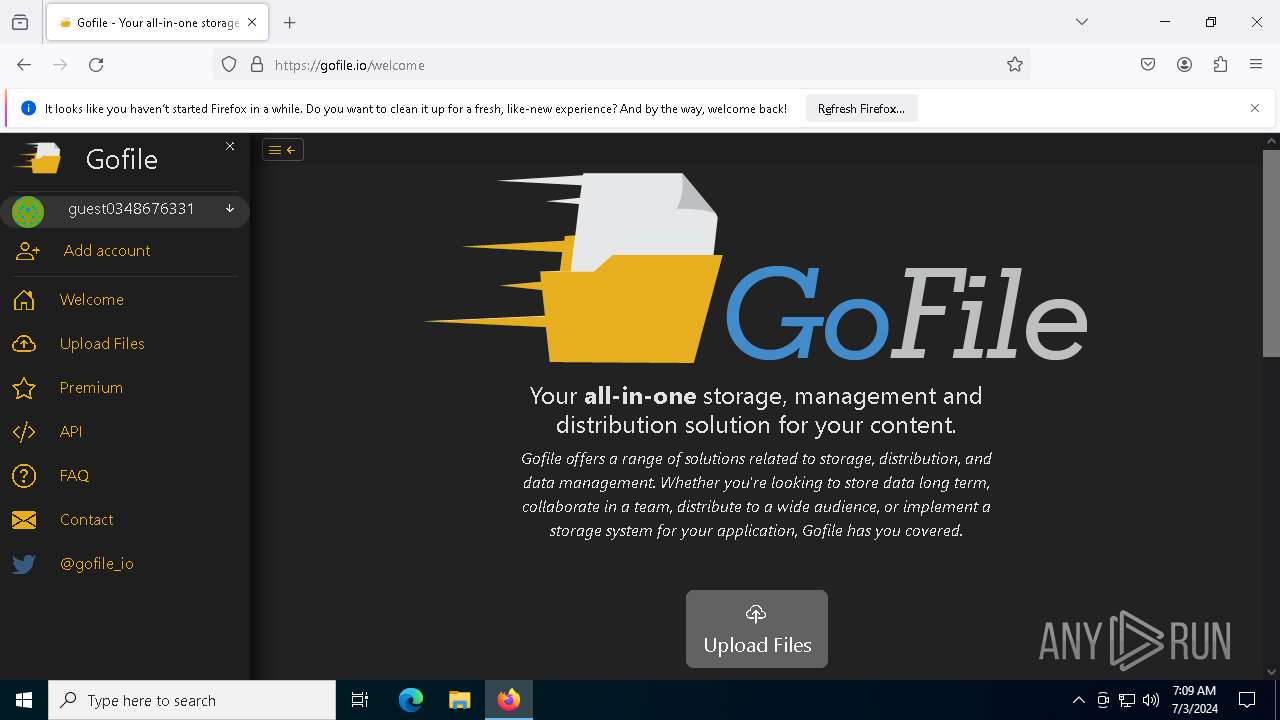
Task: Open Firefox View recent browsing icon
Action: click(20, 22)
